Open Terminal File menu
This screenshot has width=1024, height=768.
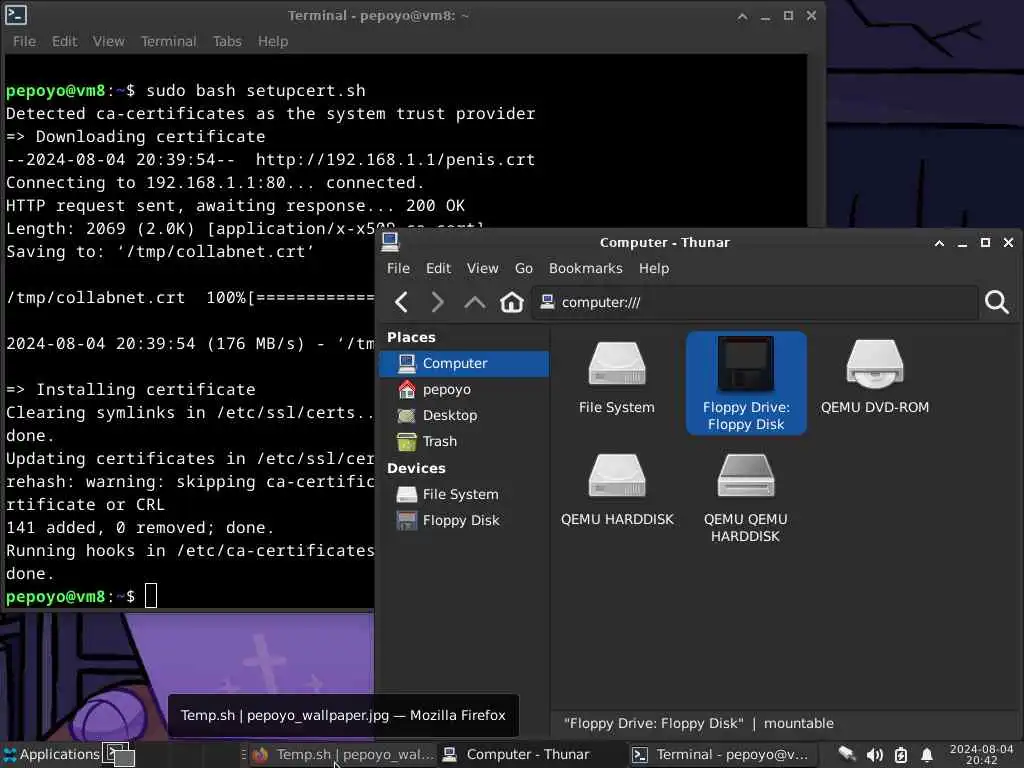click(25, 41)
